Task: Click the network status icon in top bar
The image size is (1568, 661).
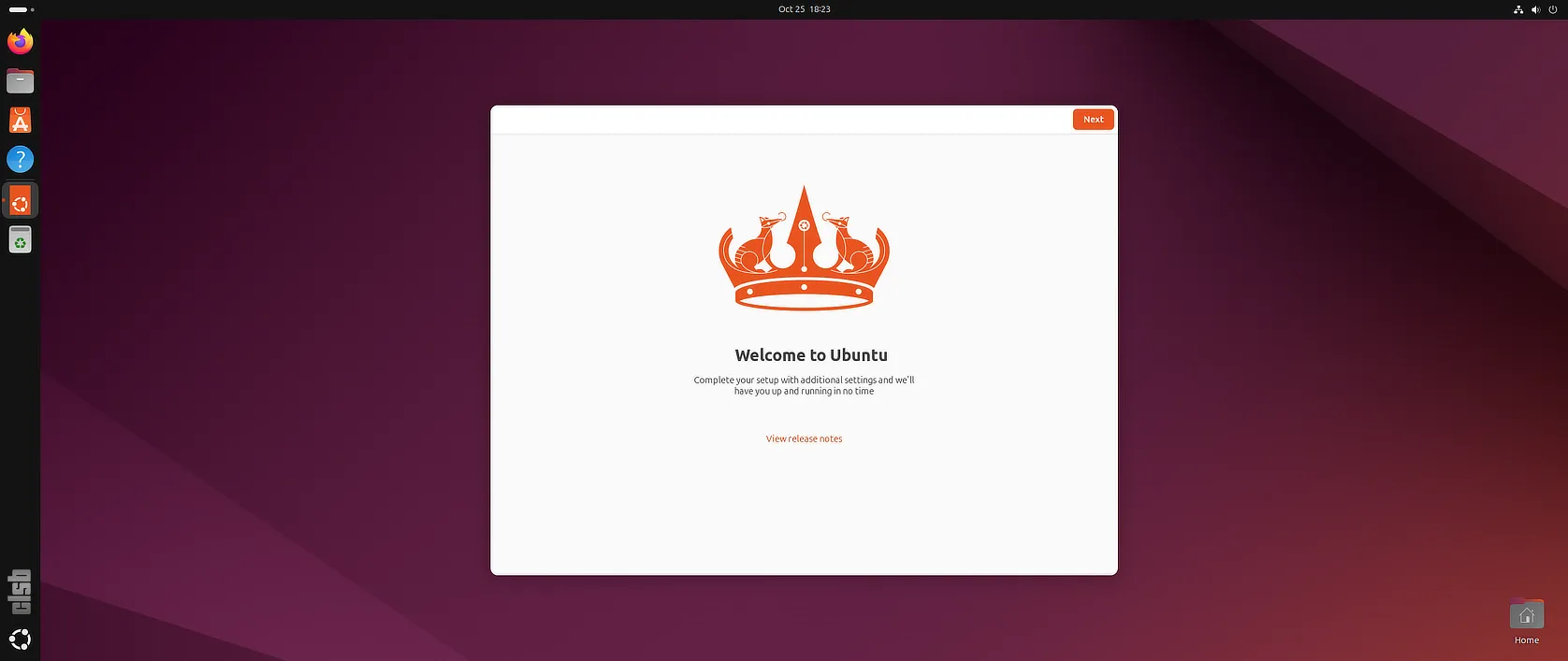Action: pyautogui.click(x=1518, y=9)
